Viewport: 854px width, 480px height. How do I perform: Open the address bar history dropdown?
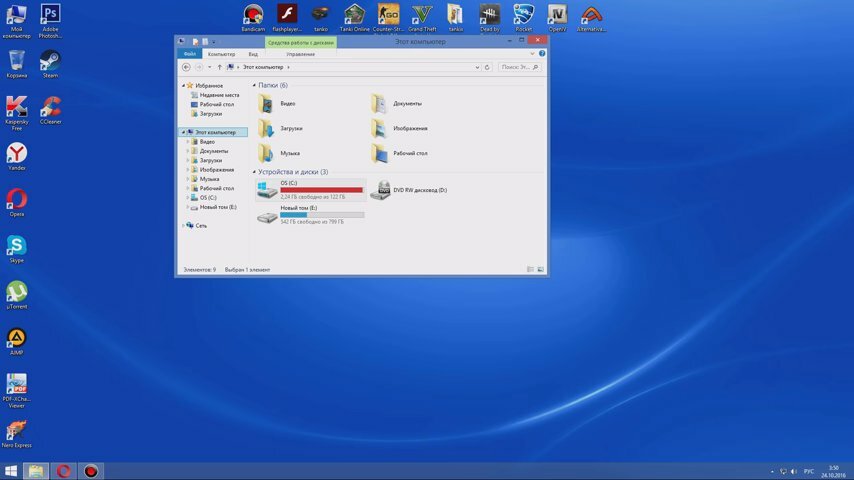click(x=477, y=67)
